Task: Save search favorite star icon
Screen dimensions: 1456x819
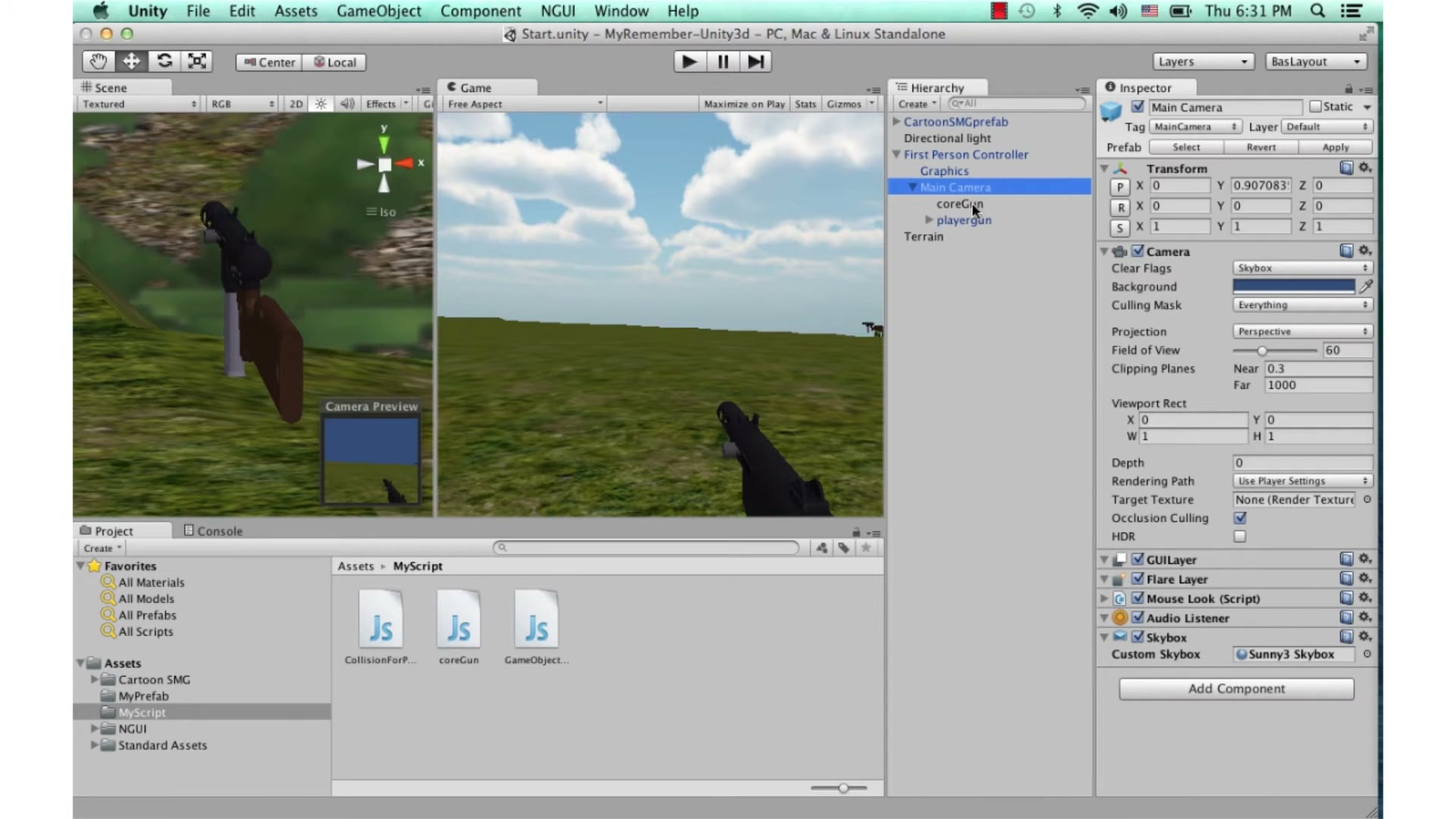Action: tap(865, 548)
